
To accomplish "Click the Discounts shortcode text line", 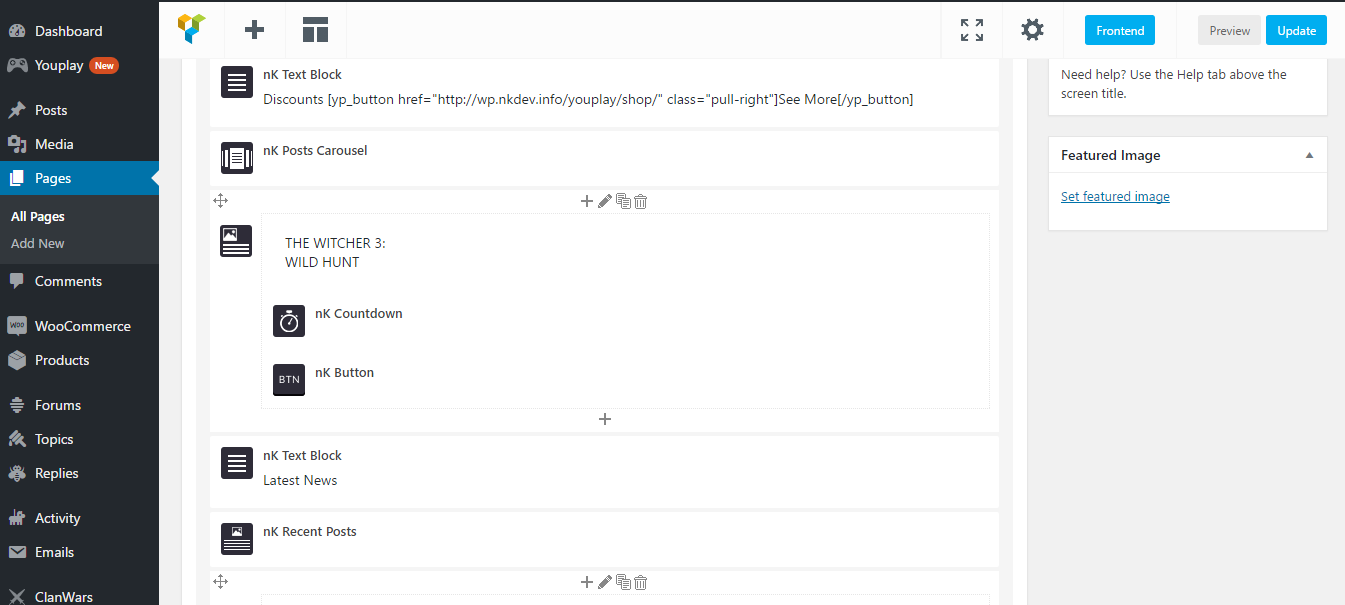I will (588, 99).
